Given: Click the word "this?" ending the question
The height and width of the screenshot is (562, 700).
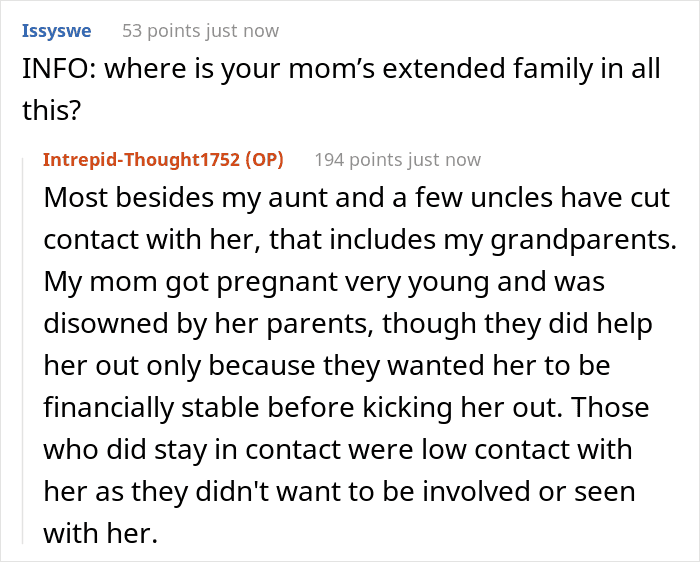Looking at the screenshot, I should 51,110.
